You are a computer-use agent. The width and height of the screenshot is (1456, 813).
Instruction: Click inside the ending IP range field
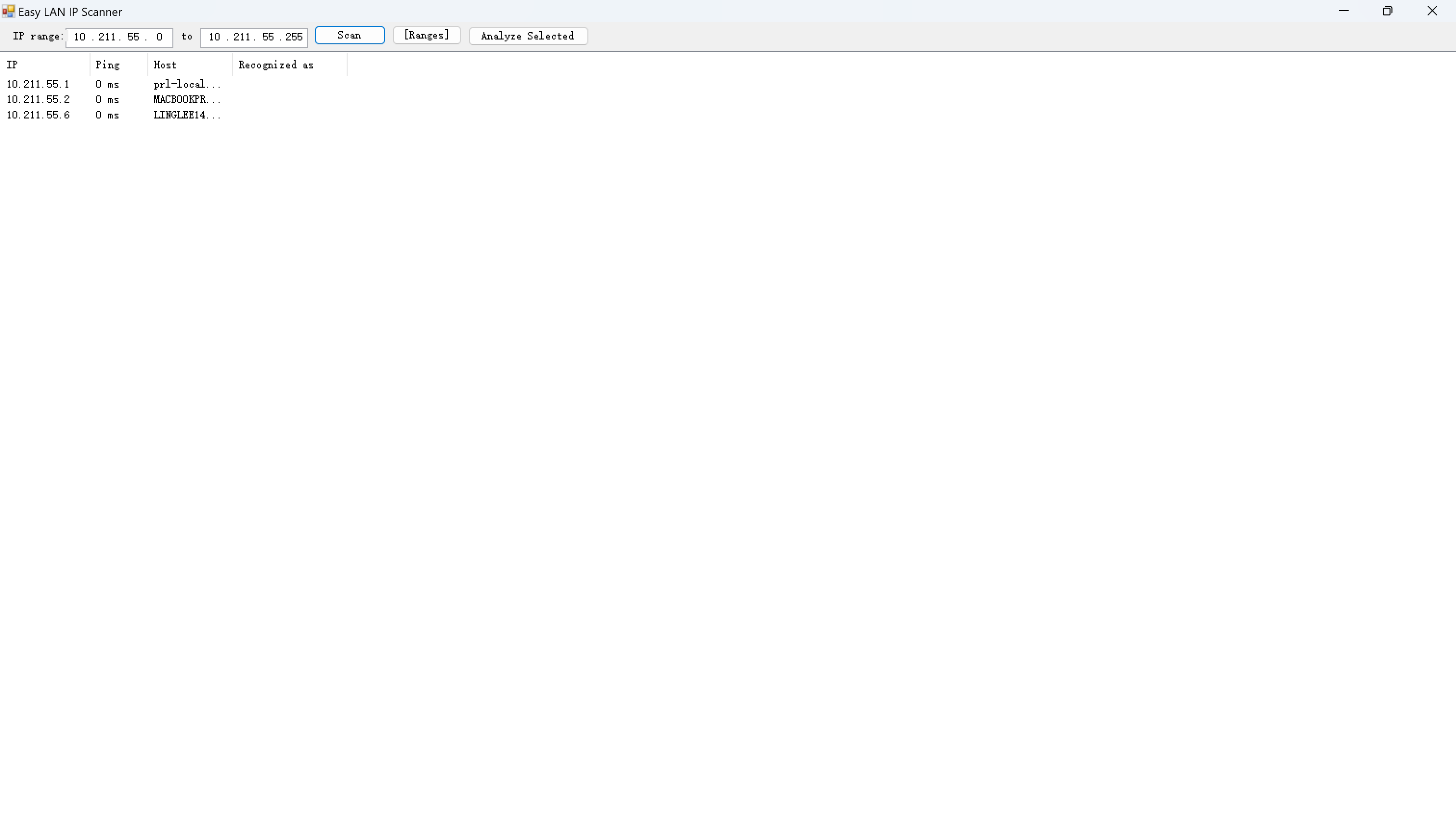pyautogui.click(x=253, y=37)
